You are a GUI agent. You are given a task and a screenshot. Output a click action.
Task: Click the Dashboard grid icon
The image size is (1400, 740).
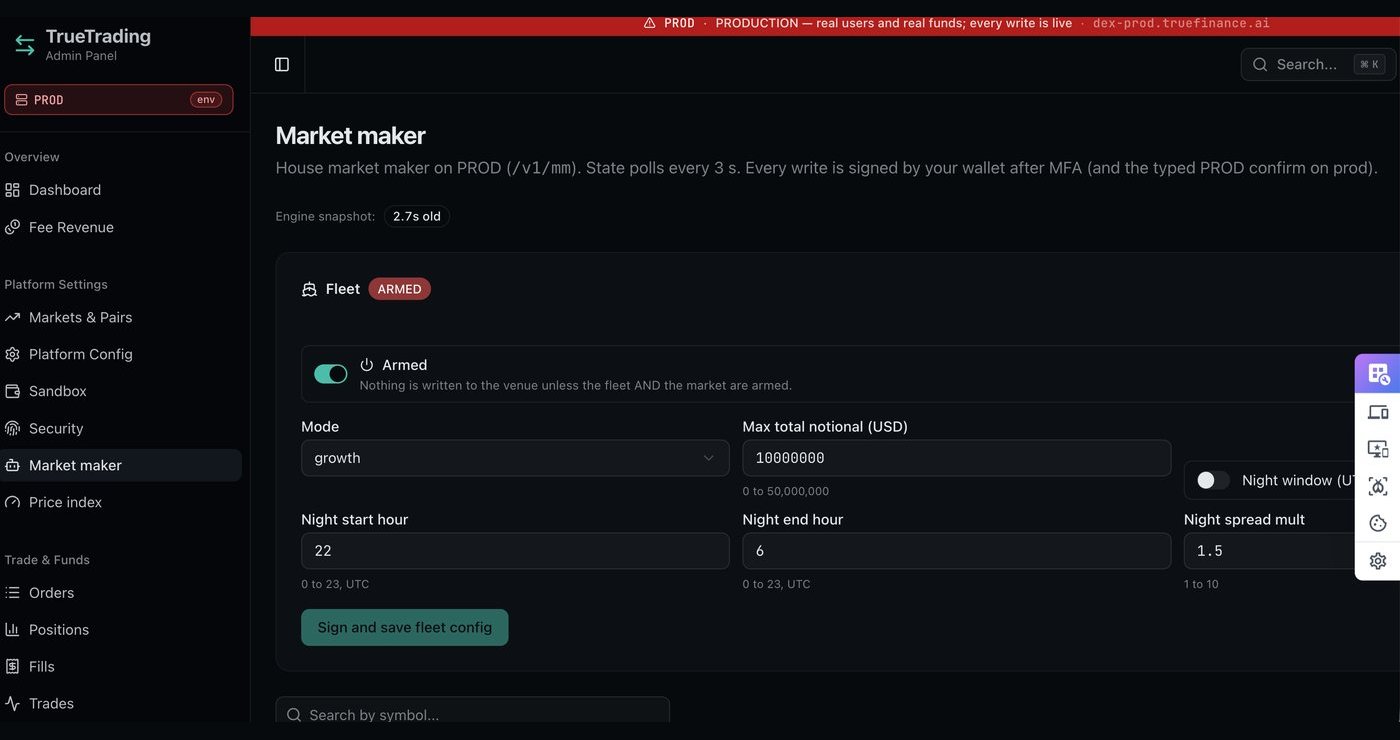(12, 190)
